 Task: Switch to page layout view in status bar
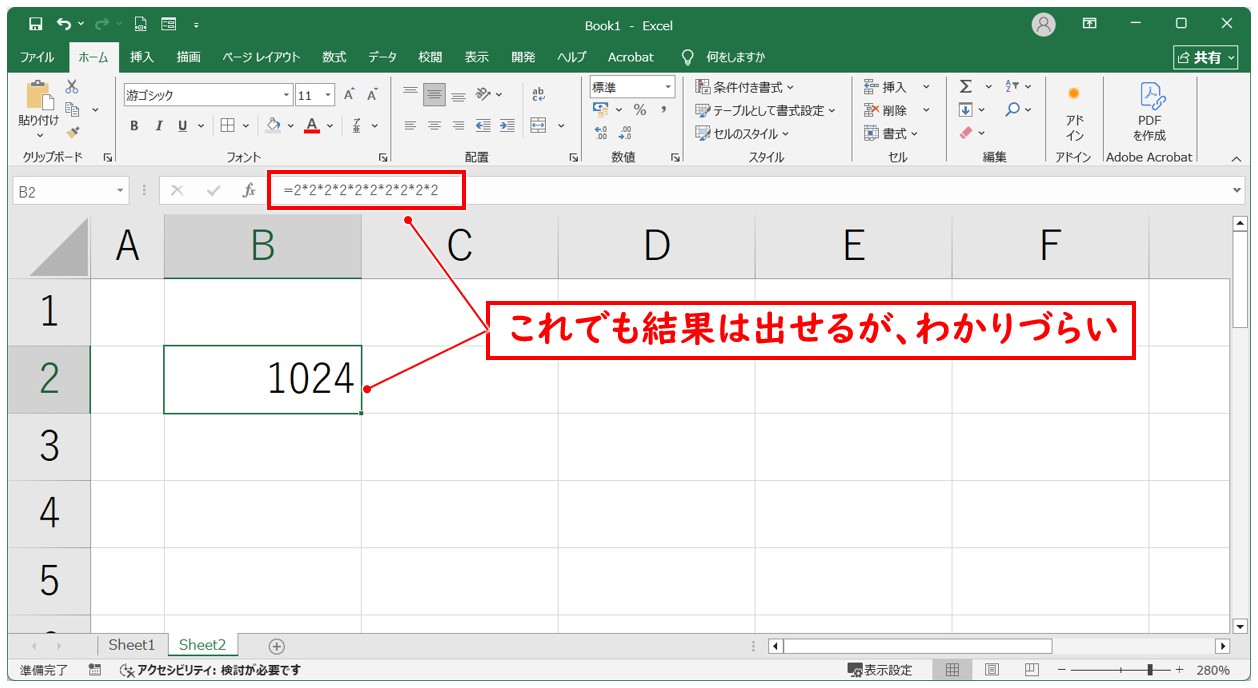point(992,670)
